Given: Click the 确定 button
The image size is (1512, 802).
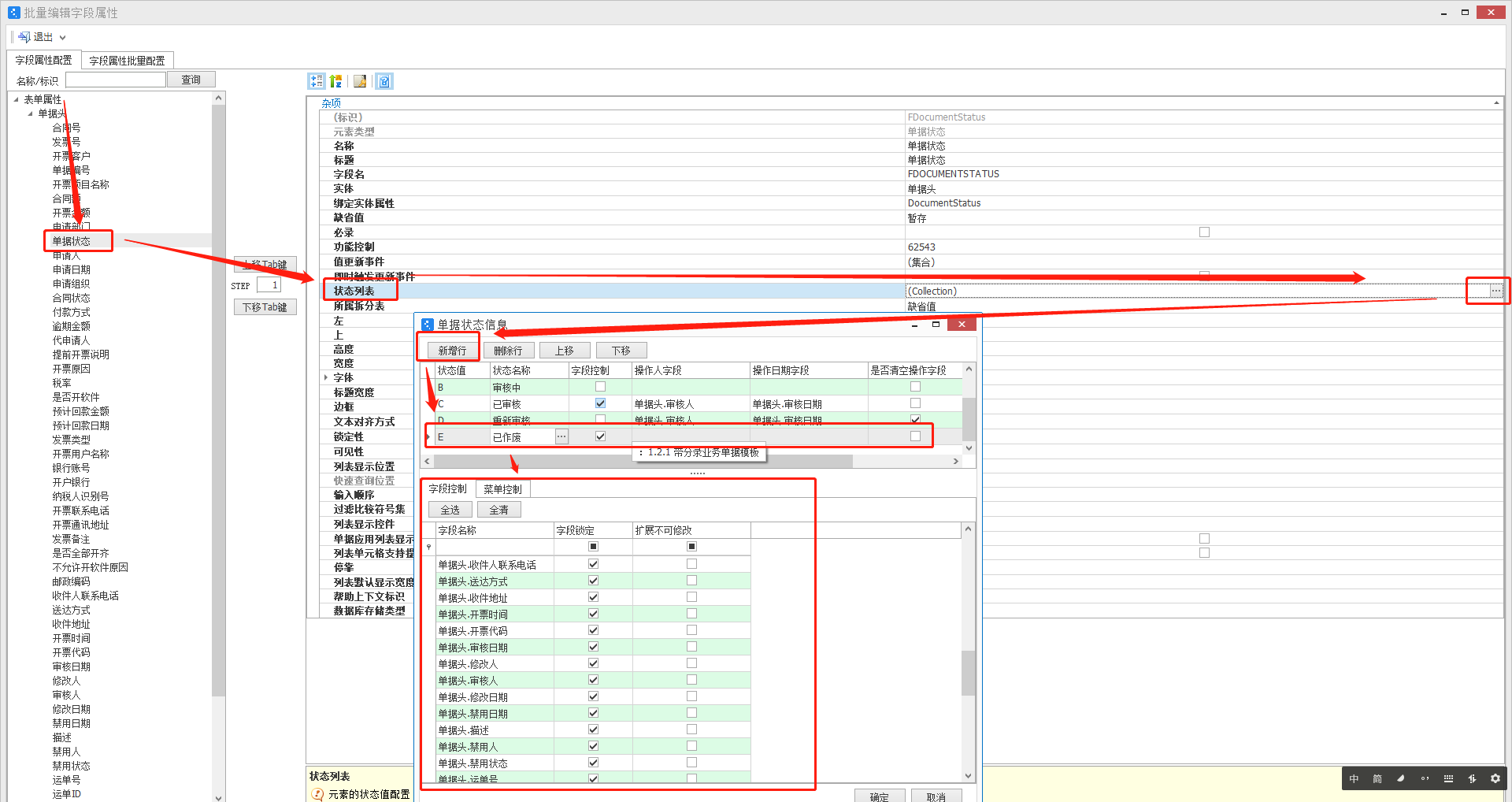Looking at the screenshot, I should pyautogui.click(x=880, y=796).
